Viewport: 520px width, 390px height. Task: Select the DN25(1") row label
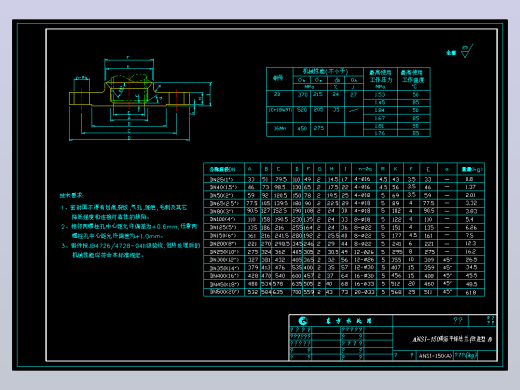pos(222,180)
